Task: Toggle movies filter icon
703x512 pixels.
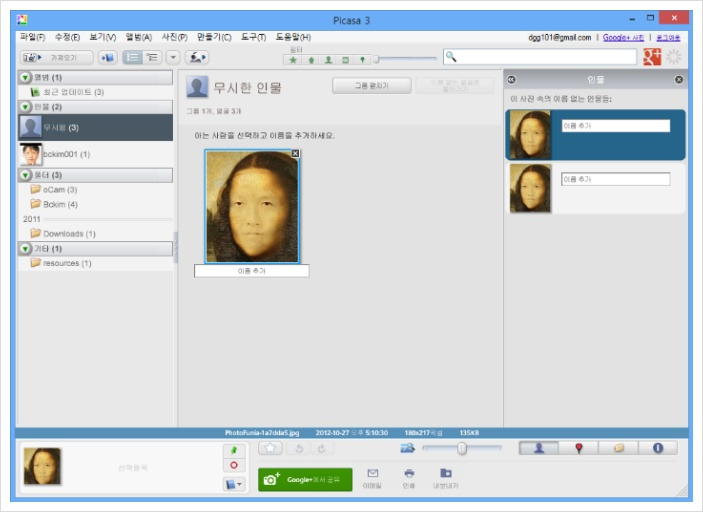Action: 345,60
